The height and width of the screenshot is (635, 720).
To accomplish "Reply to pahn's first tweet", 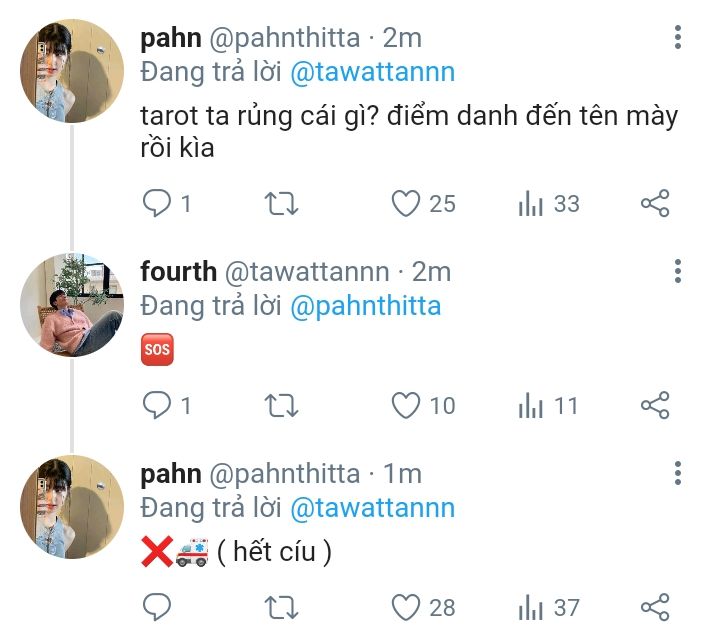I will pos(157,204).
